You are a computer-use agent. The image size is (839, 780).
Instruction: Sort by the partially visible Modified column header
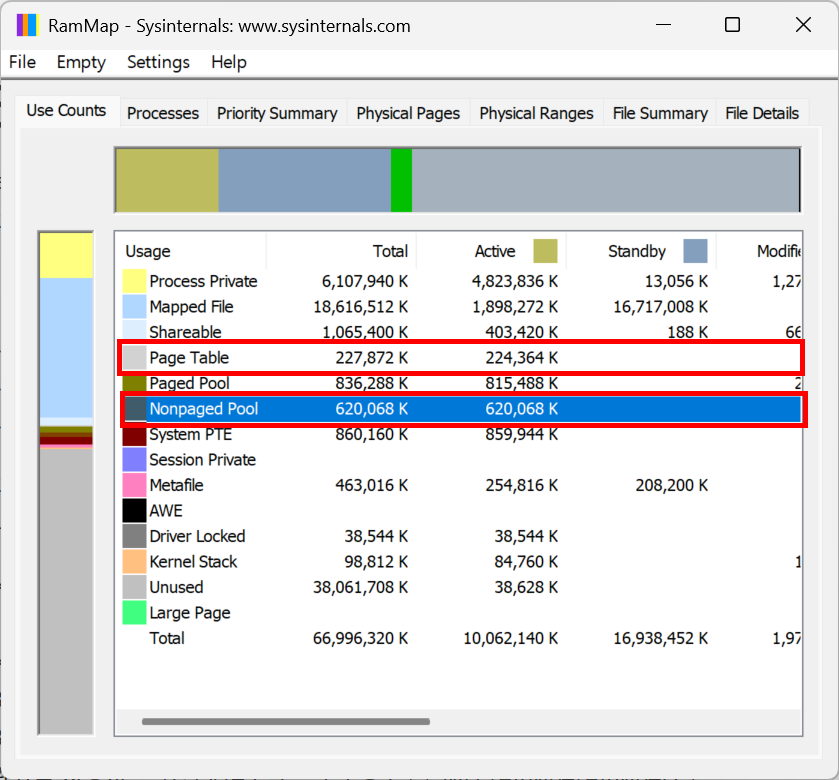[x=759, y=251]
